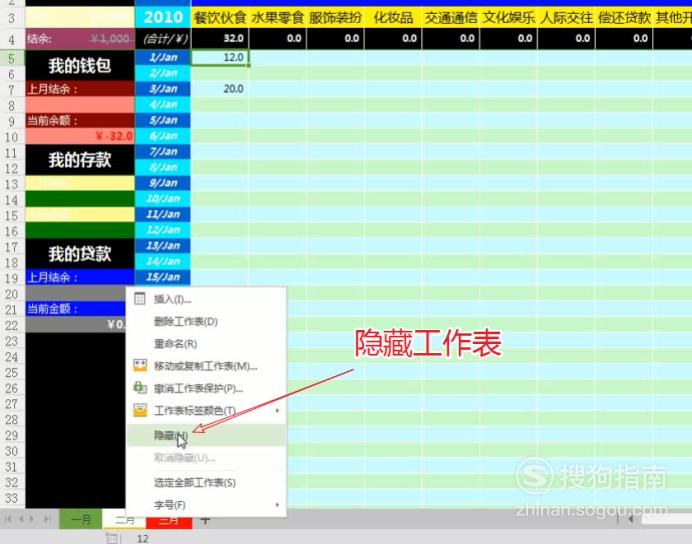The image size is (692, 544).
Task: Click the 当前余额： label cell
Action: click(x=80, y=120)
